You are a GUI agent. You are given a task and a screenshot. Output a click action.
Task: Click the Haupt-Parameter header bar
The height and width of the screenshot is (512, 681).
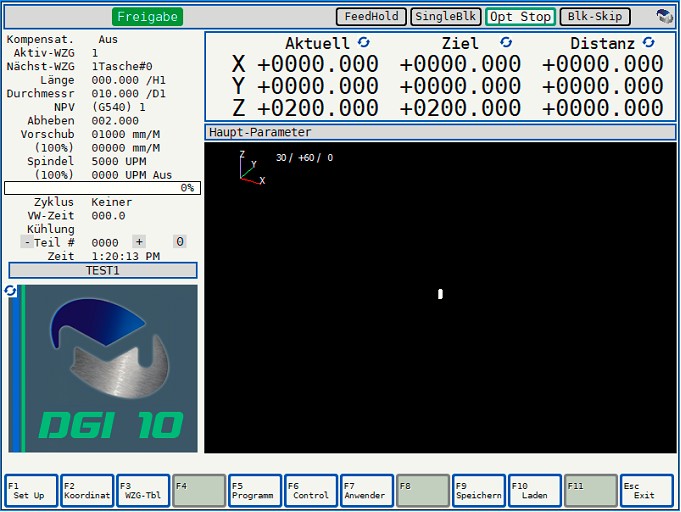[440, 132]
